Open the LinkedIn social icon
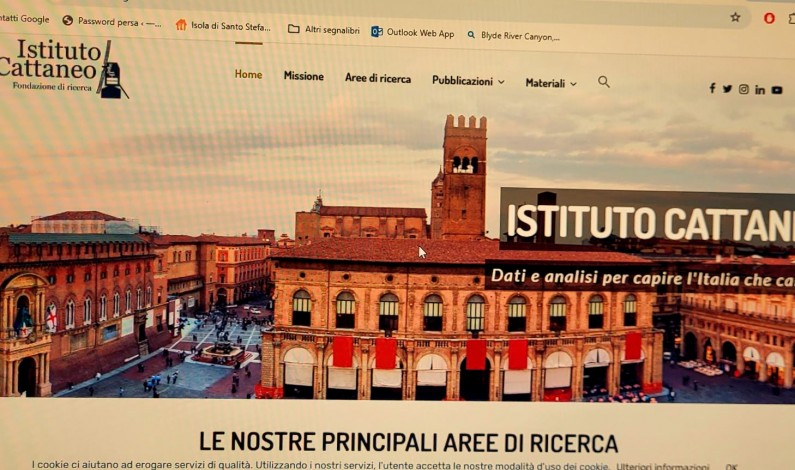 tap(760, 90)
